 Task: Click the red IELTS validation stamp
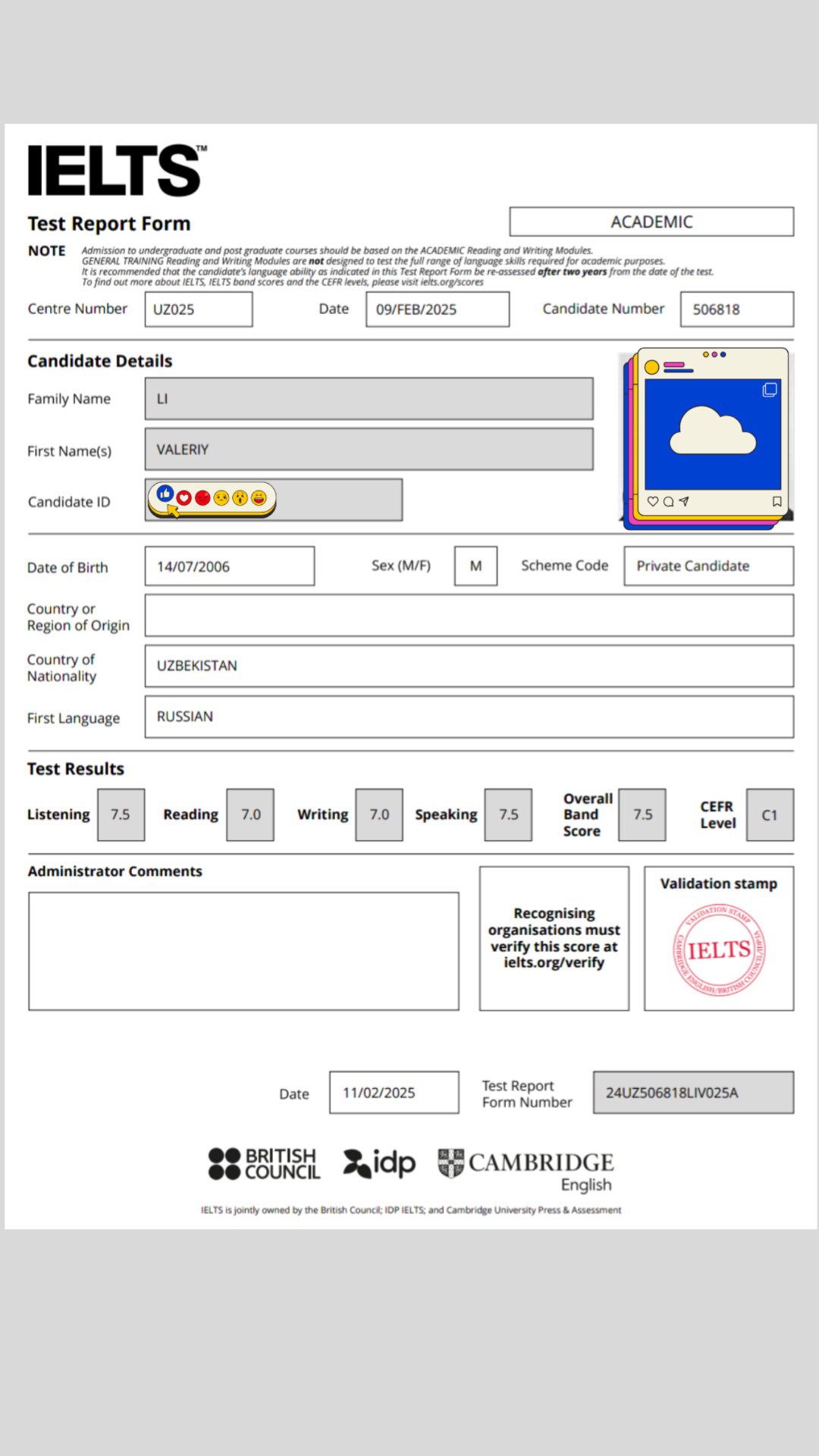(719, 949)
